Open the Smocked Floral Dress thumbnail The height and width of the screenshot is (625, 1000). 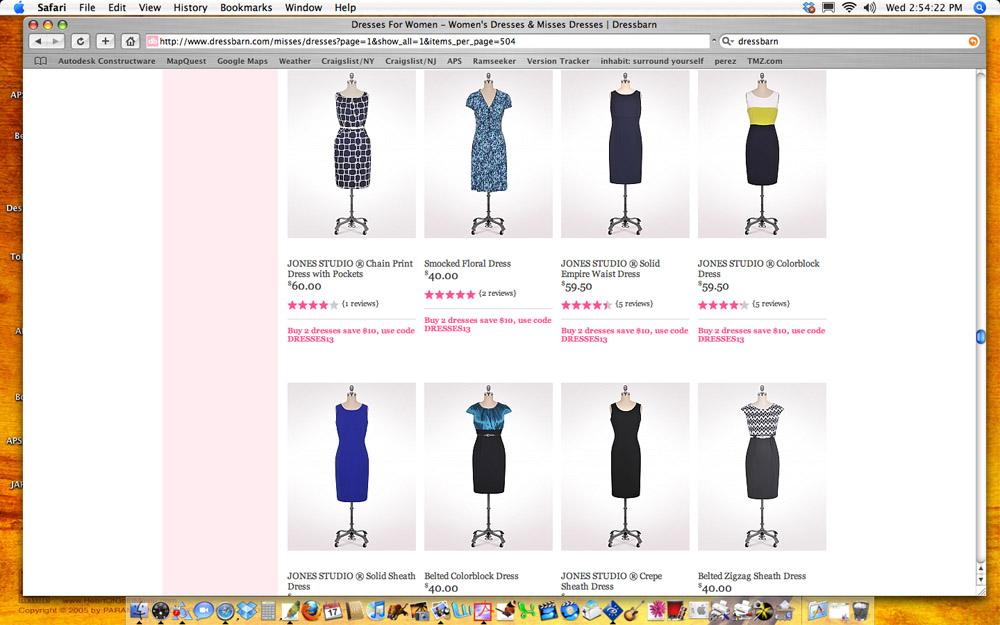pyautogui.click(x=489, y=154)
